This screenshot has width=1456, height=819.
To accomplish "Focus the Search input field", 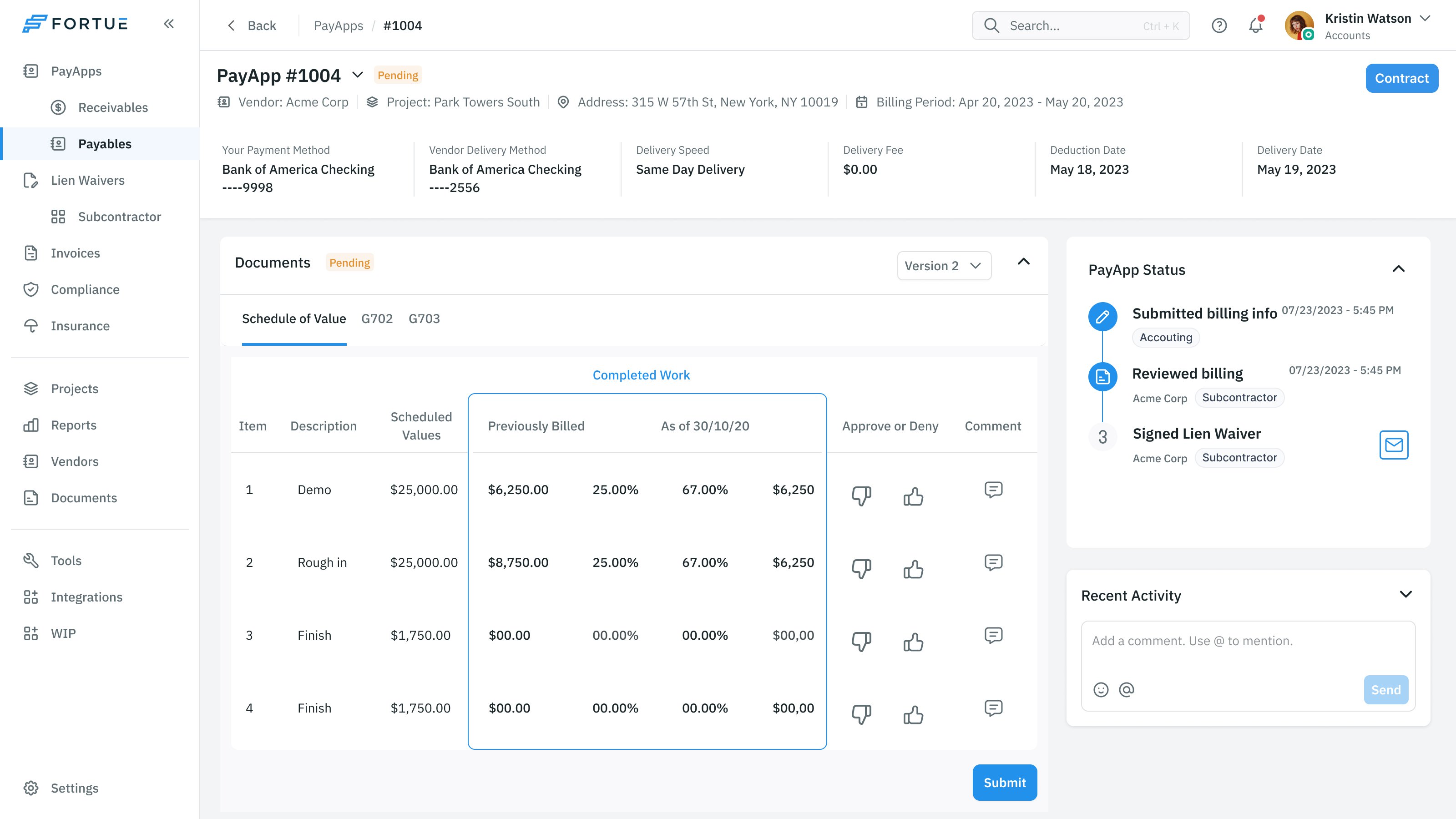I will click(1081, 25).
